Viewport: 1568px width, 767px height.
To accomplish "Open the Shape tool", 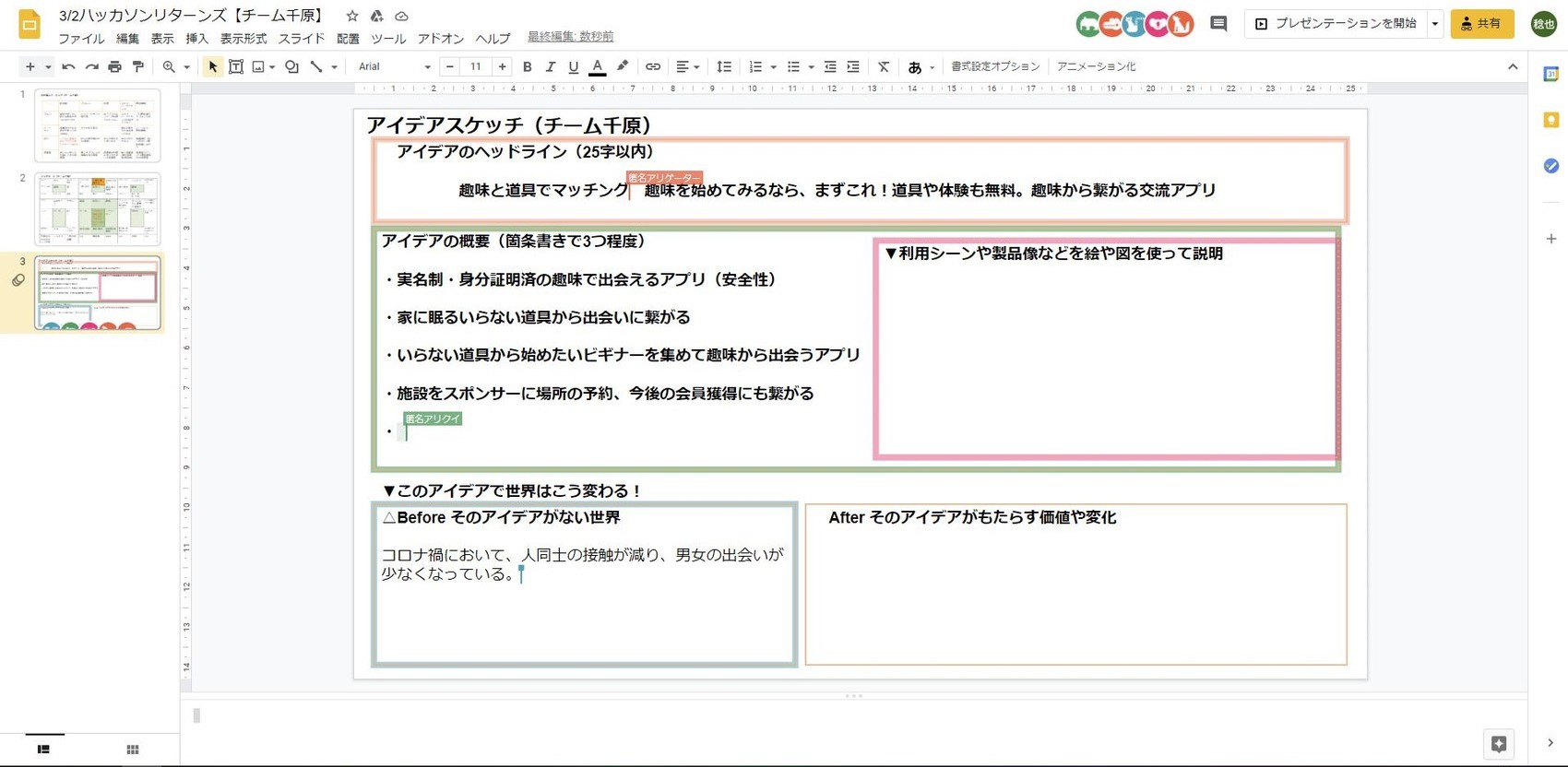I will 291,66.
